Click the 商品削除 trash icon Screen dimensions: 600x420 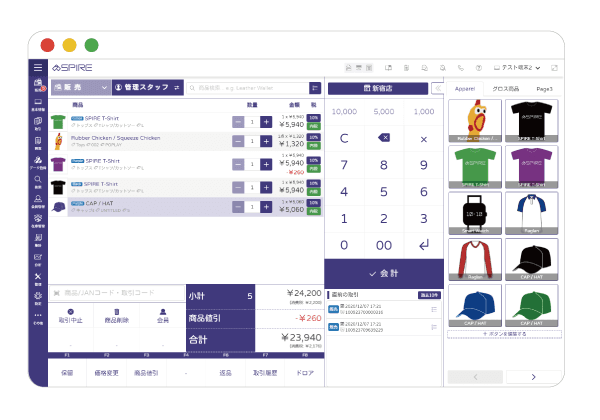click(x=115, y=316)
